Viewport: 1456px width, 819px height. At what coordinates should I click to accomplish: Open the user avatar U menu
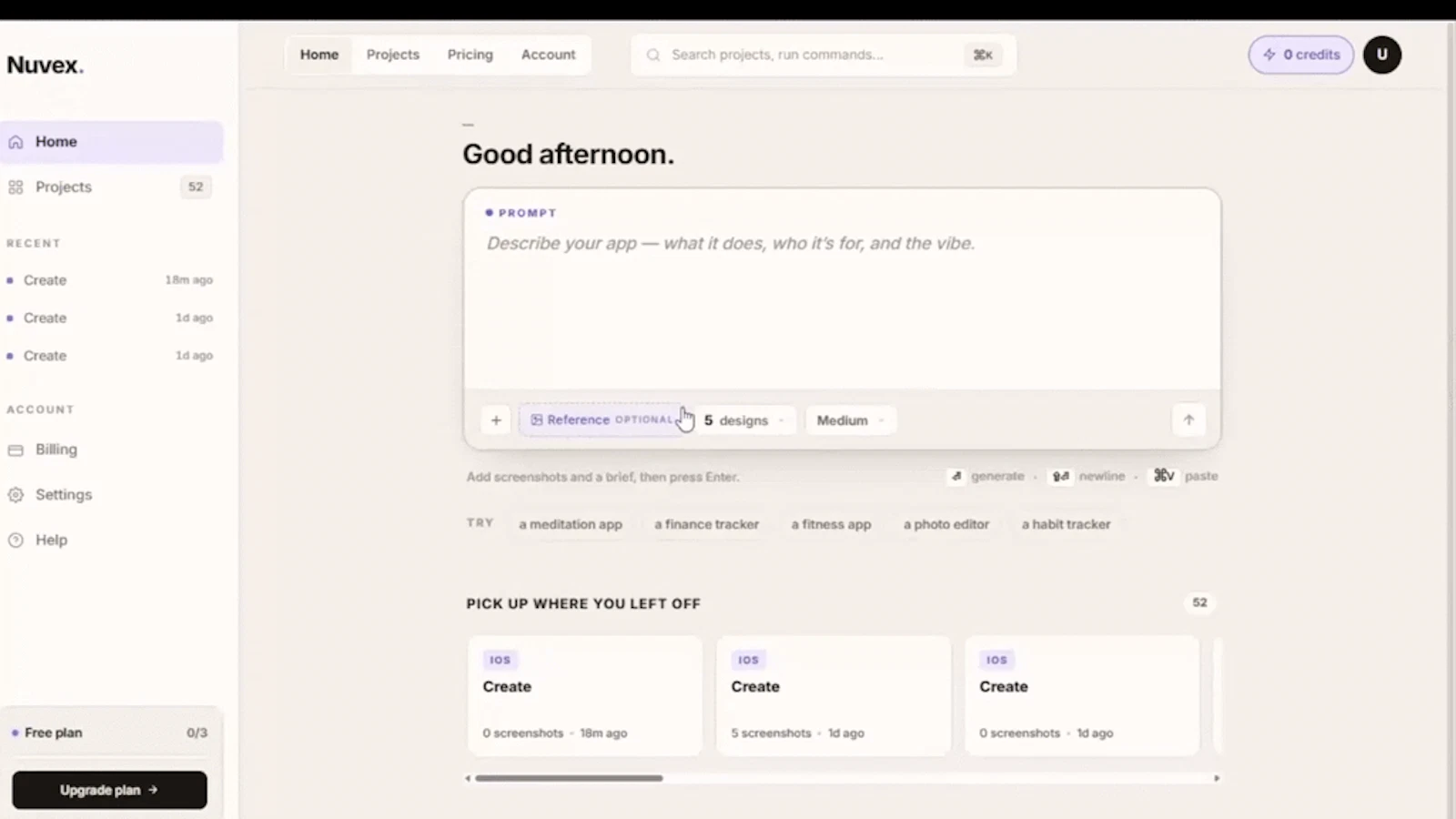(x=1382, y=55)
